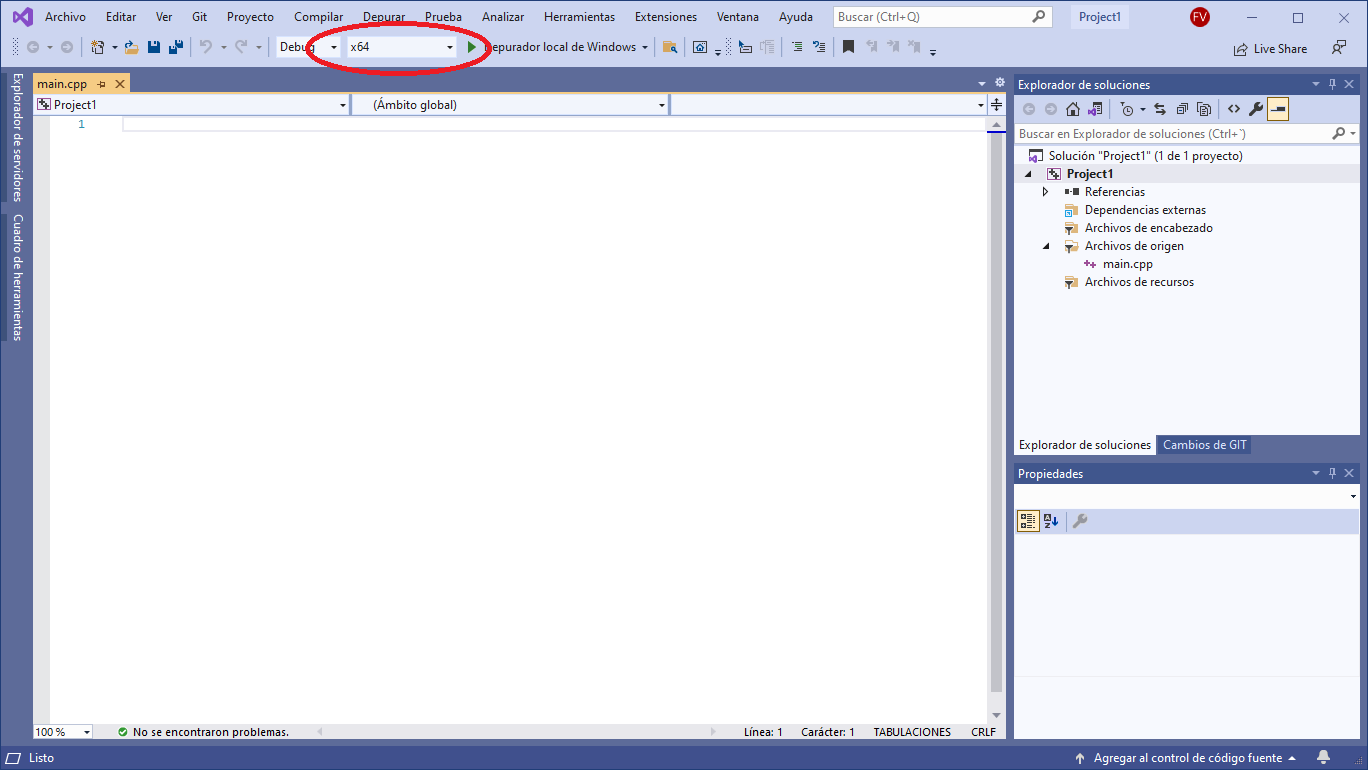Expand the Referencias tree node

pos(1046,192)
